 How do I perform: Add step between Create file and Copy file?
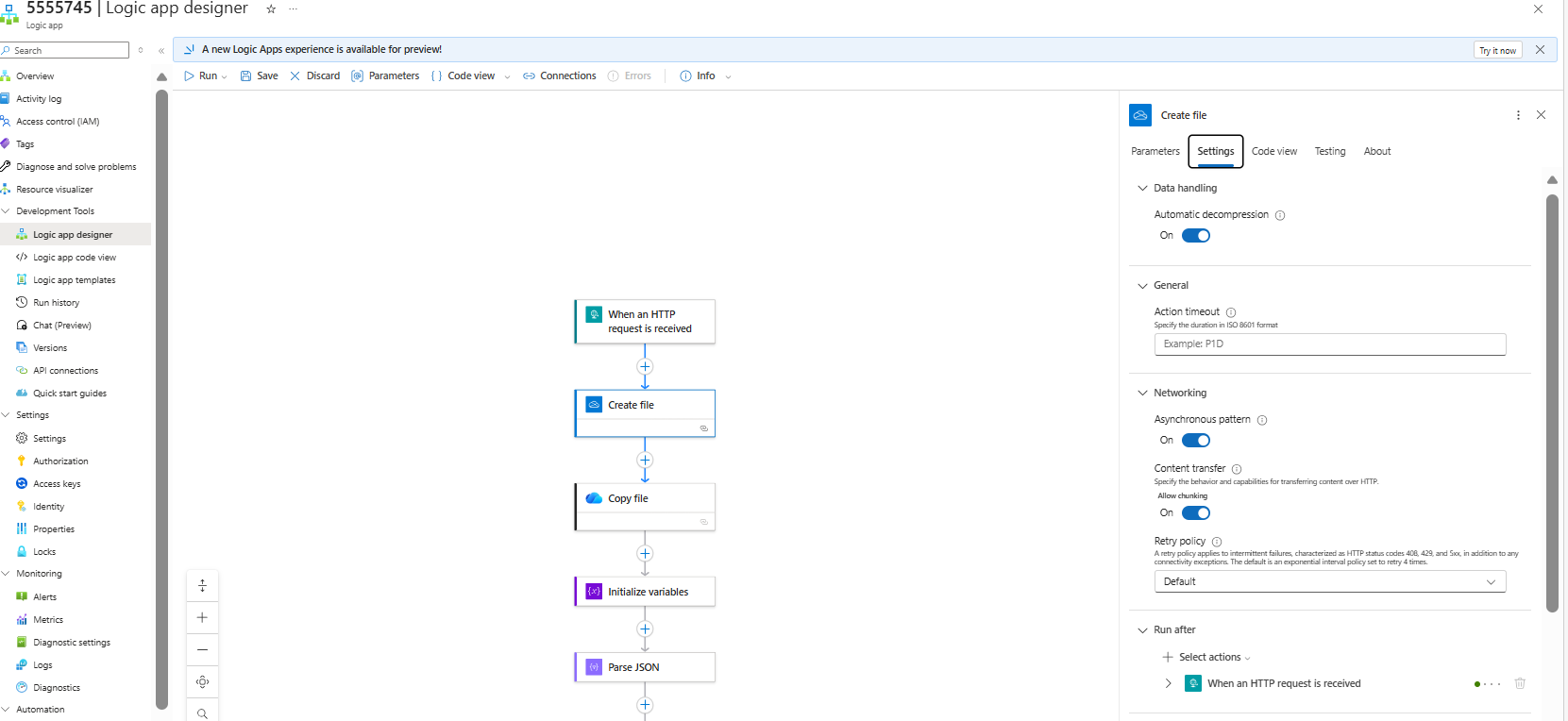[645, 461]
